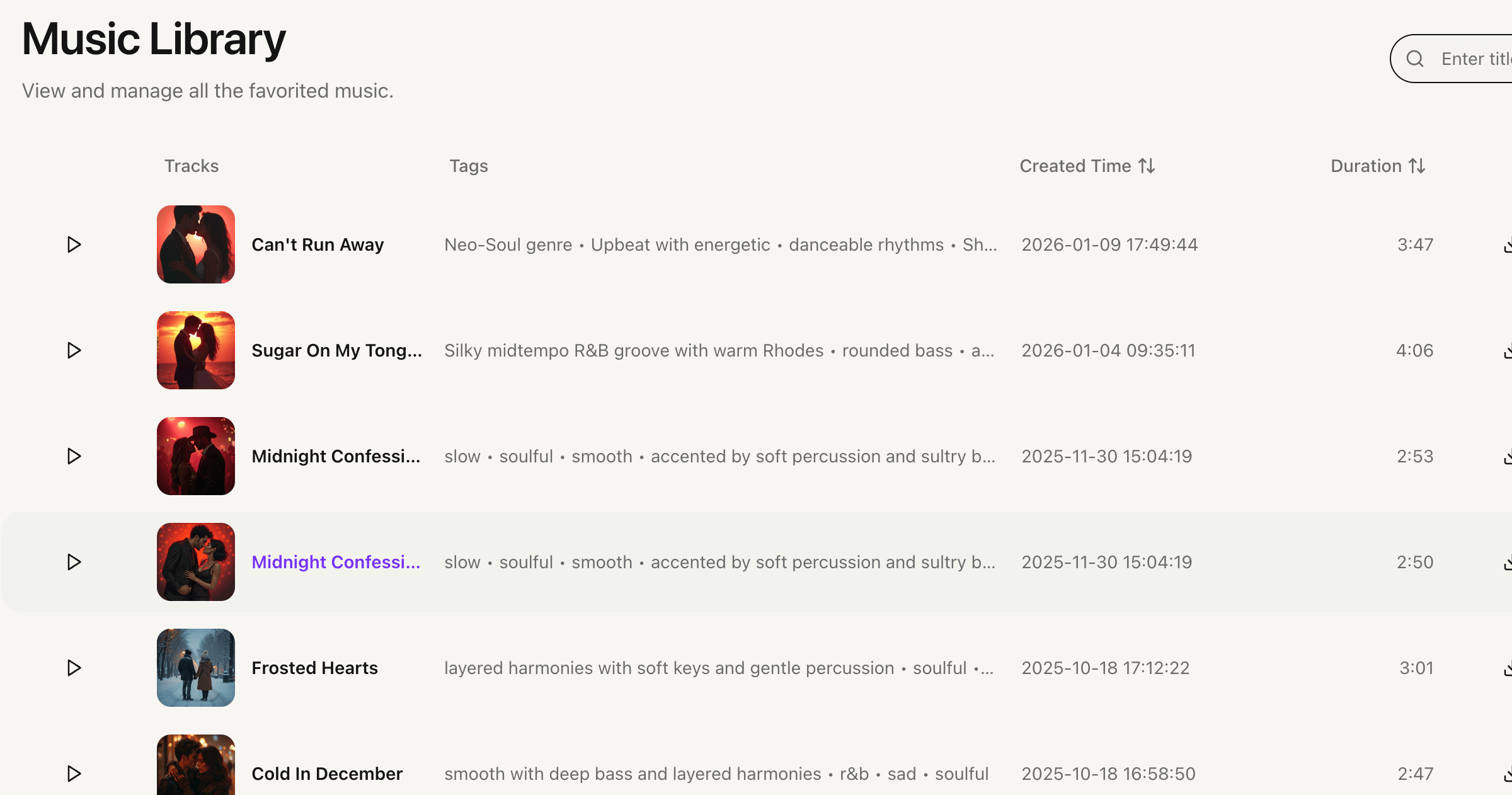Click the title search input field
The height and width of the screenshot is (795, 1512).
[1474, 58]
